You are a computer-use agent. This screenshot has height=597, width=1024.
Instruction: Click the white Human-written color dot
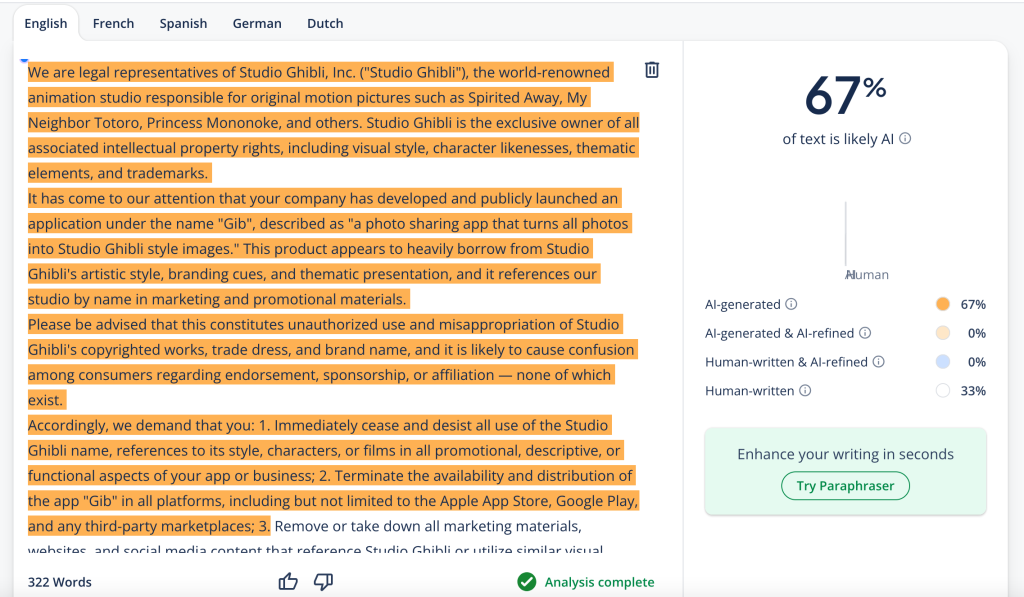[x=942, y=391]
